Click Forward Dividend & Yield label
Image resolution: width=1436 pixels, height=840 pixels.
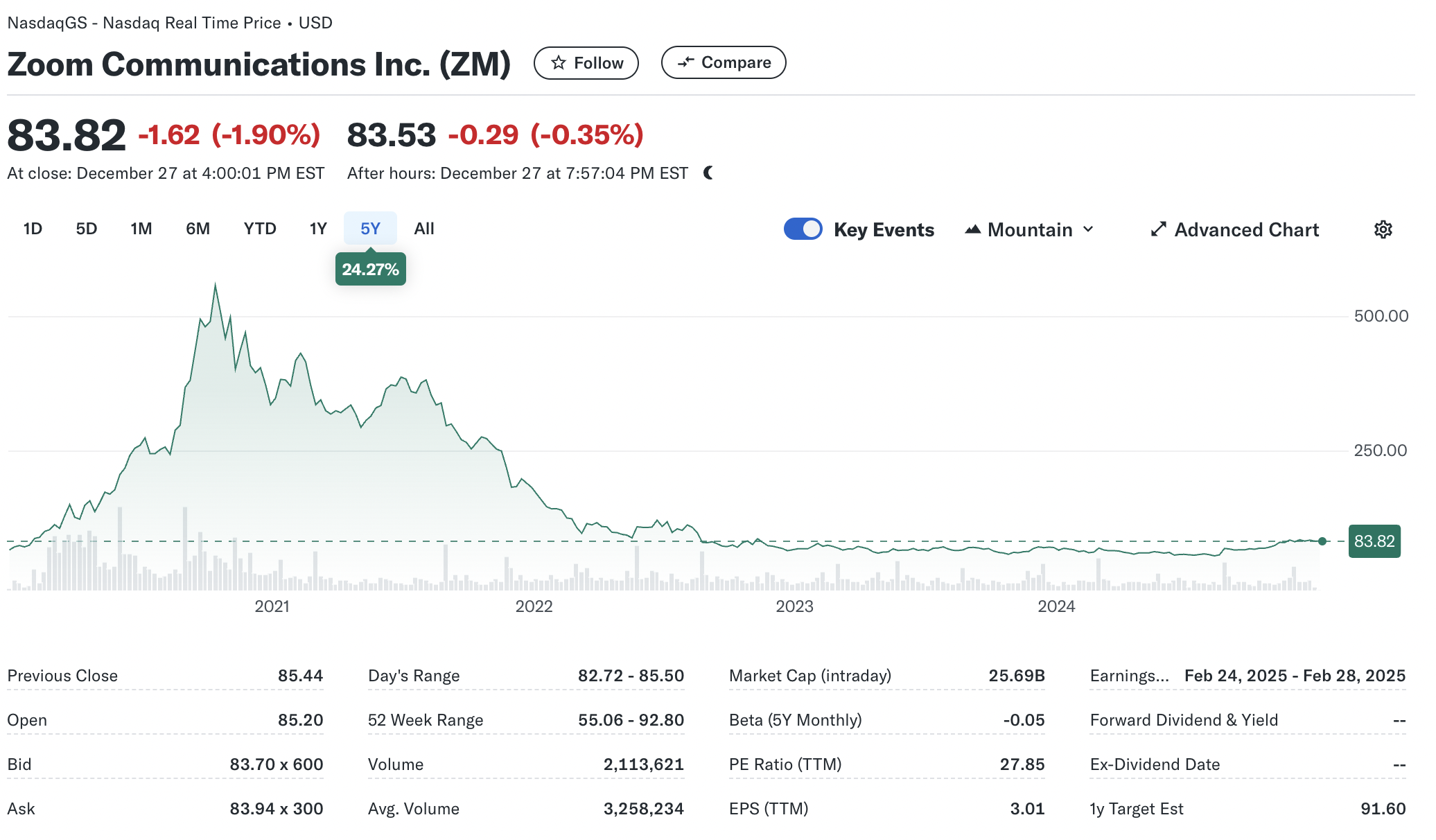(x=1184, y=720)
